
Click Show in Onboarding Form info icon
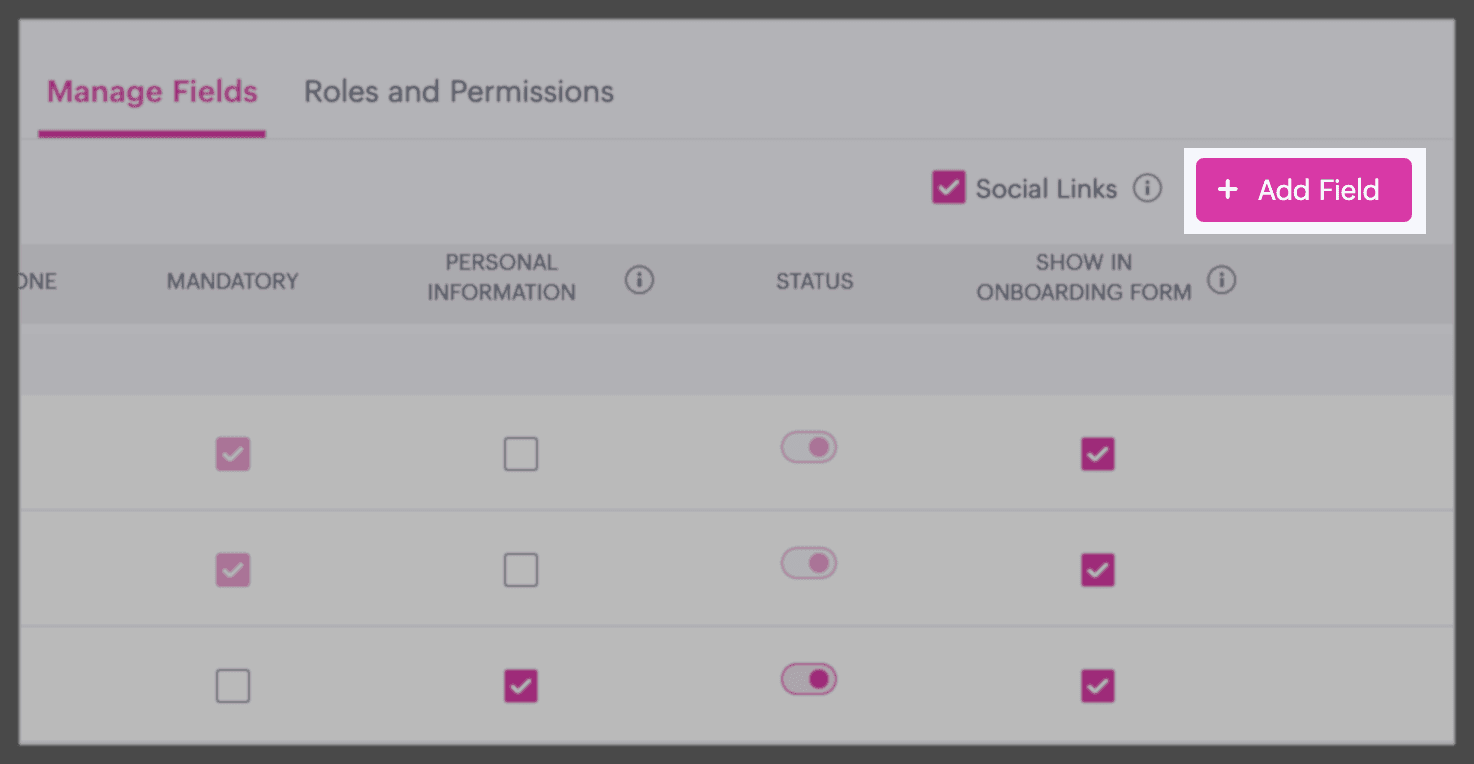coord(1221,281)
